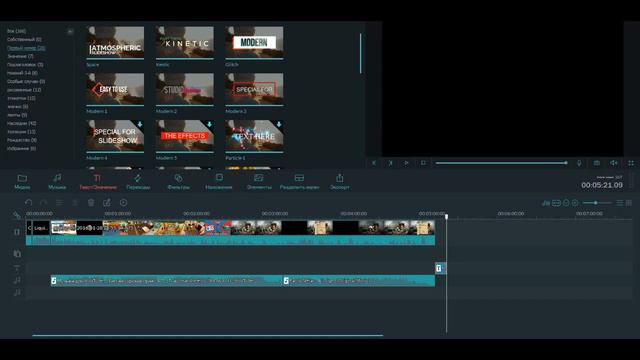
Task: Download The Effects Modern 5 title
Action: coord(209,124)
